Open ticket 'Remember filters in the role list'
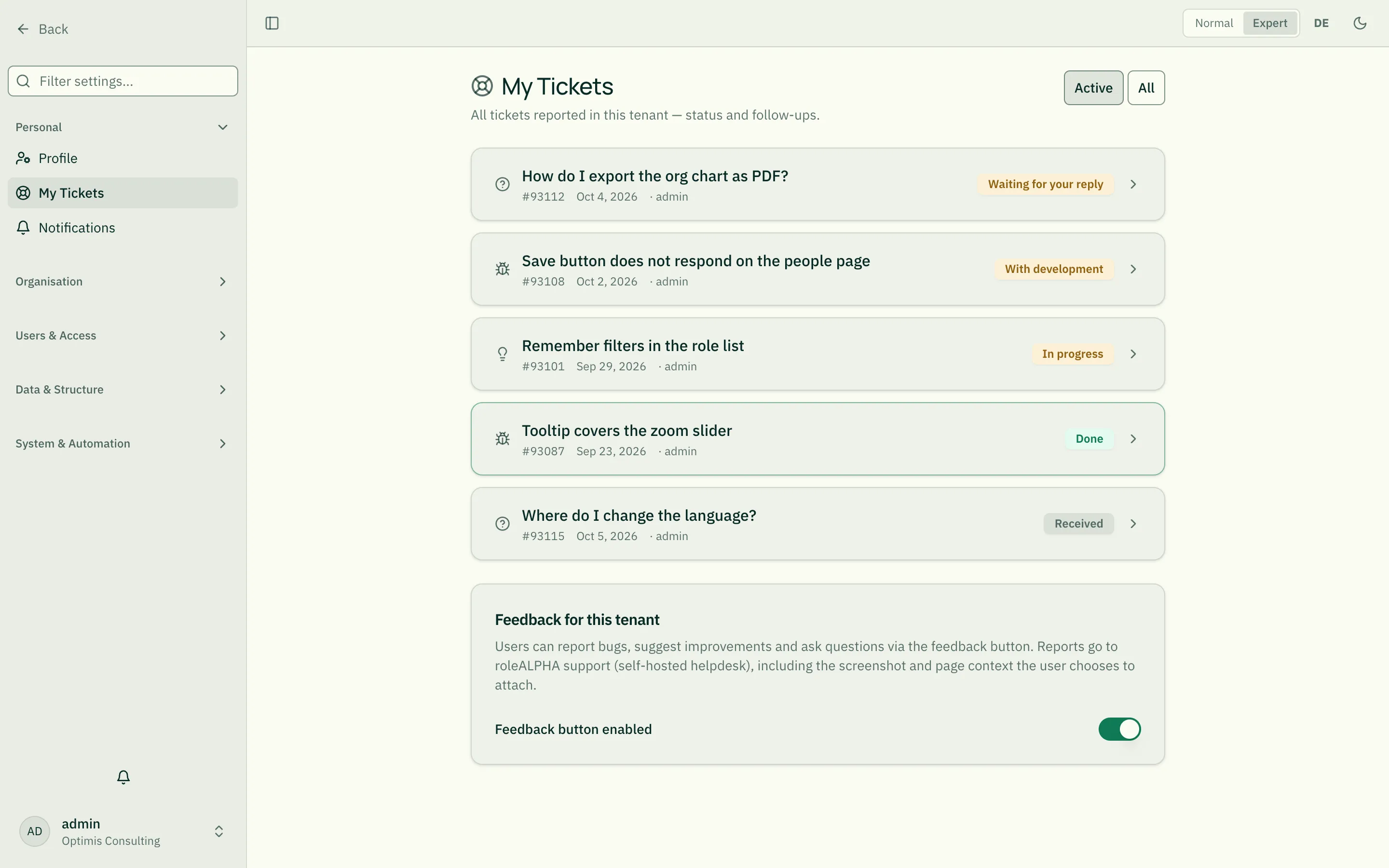1389x868 pixels. 817,353
